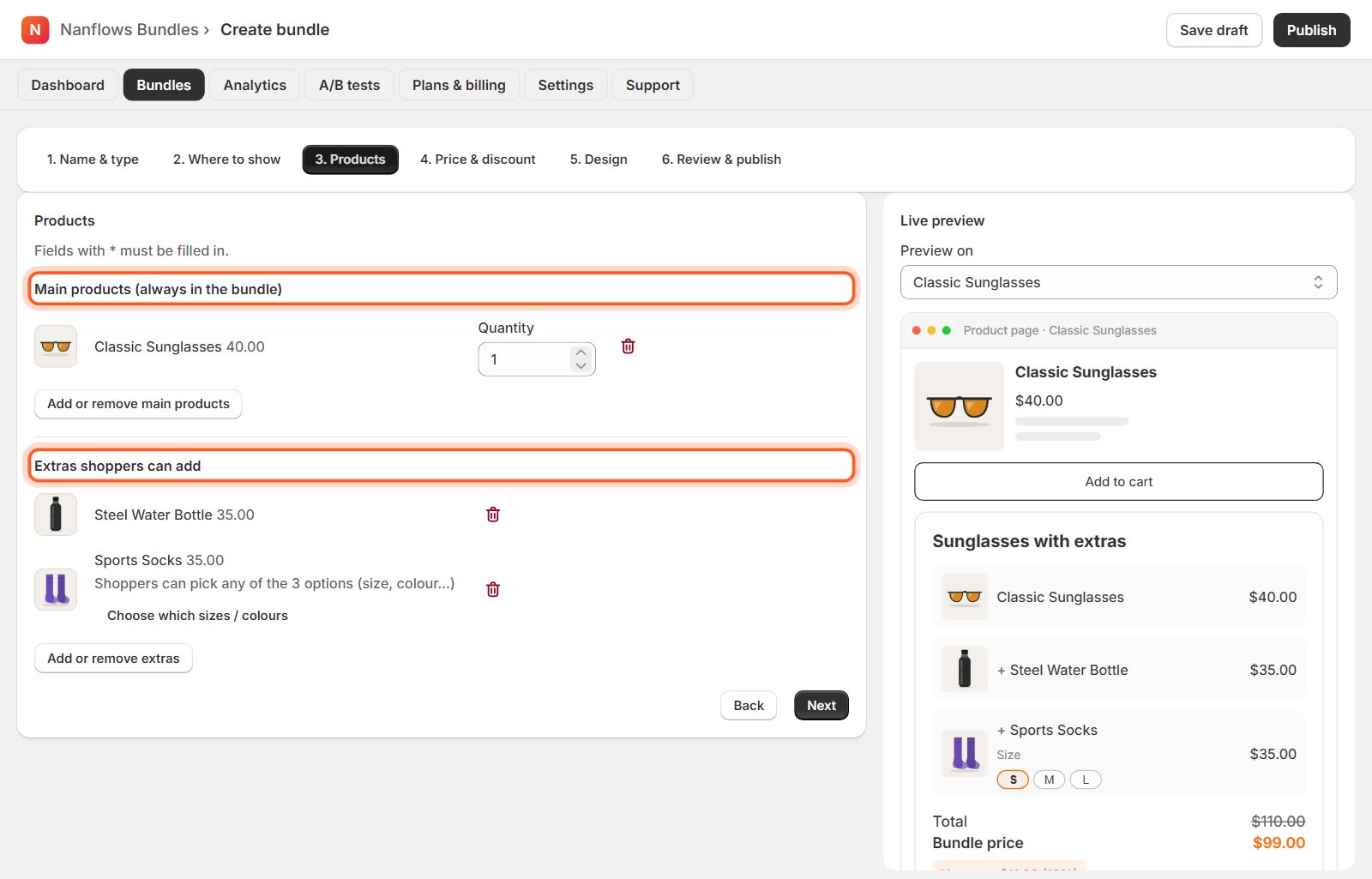Viewport: 1372px width, 879px height.
Task: Click Nanflows Bundles breadcrumb link
Action: tap(129, 30)
